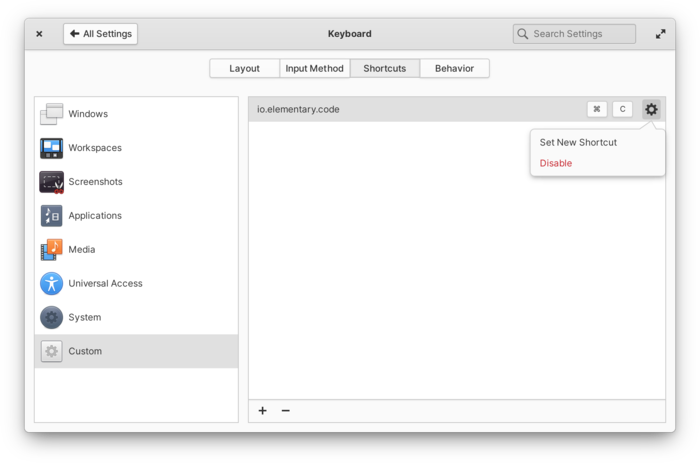
Task: Click the C key cap of shortcut
Action: [x=622, y=109]
